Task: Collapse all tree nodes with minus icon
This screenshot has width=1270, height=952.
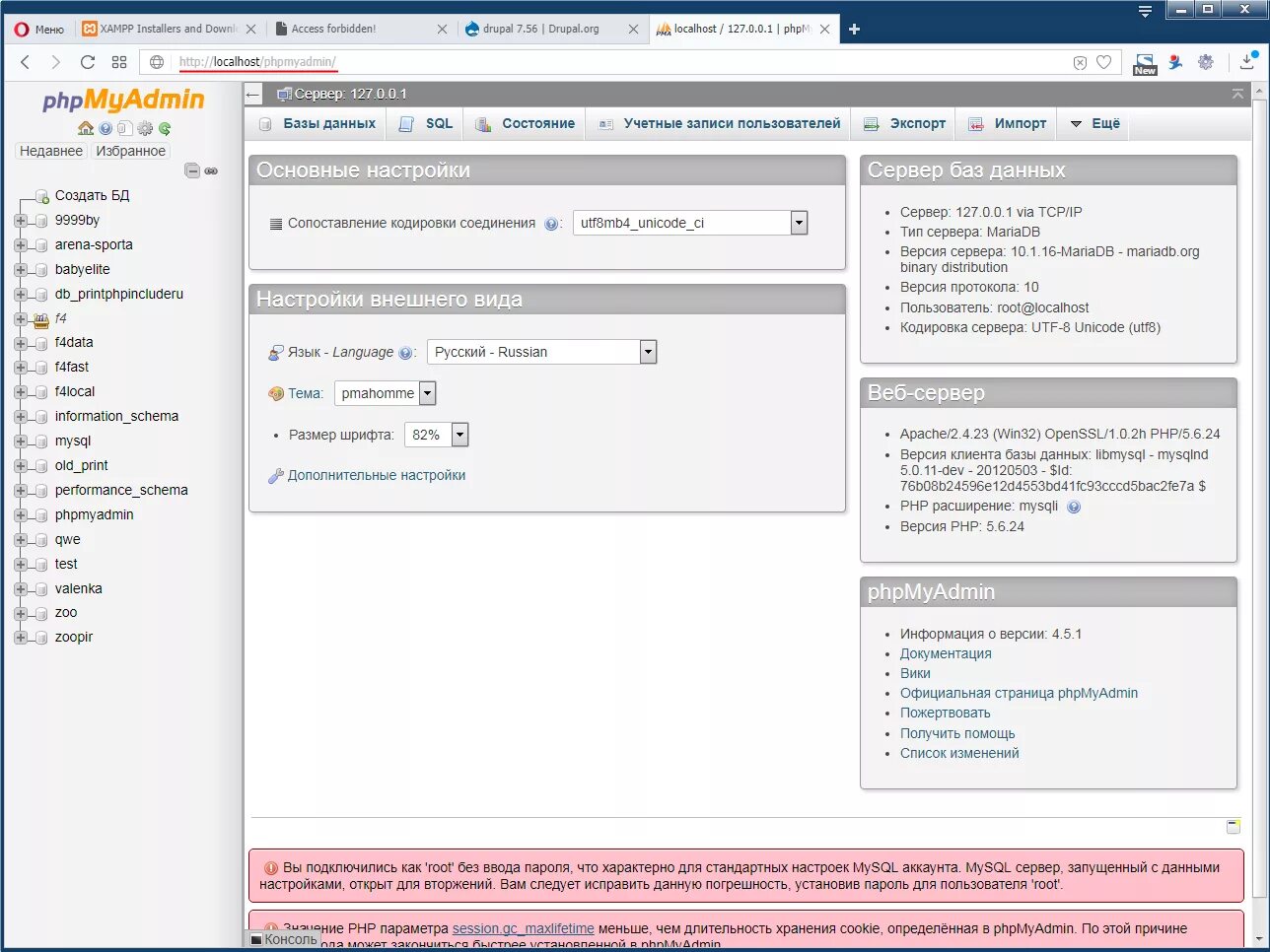Action: click(x=193, y=170)
